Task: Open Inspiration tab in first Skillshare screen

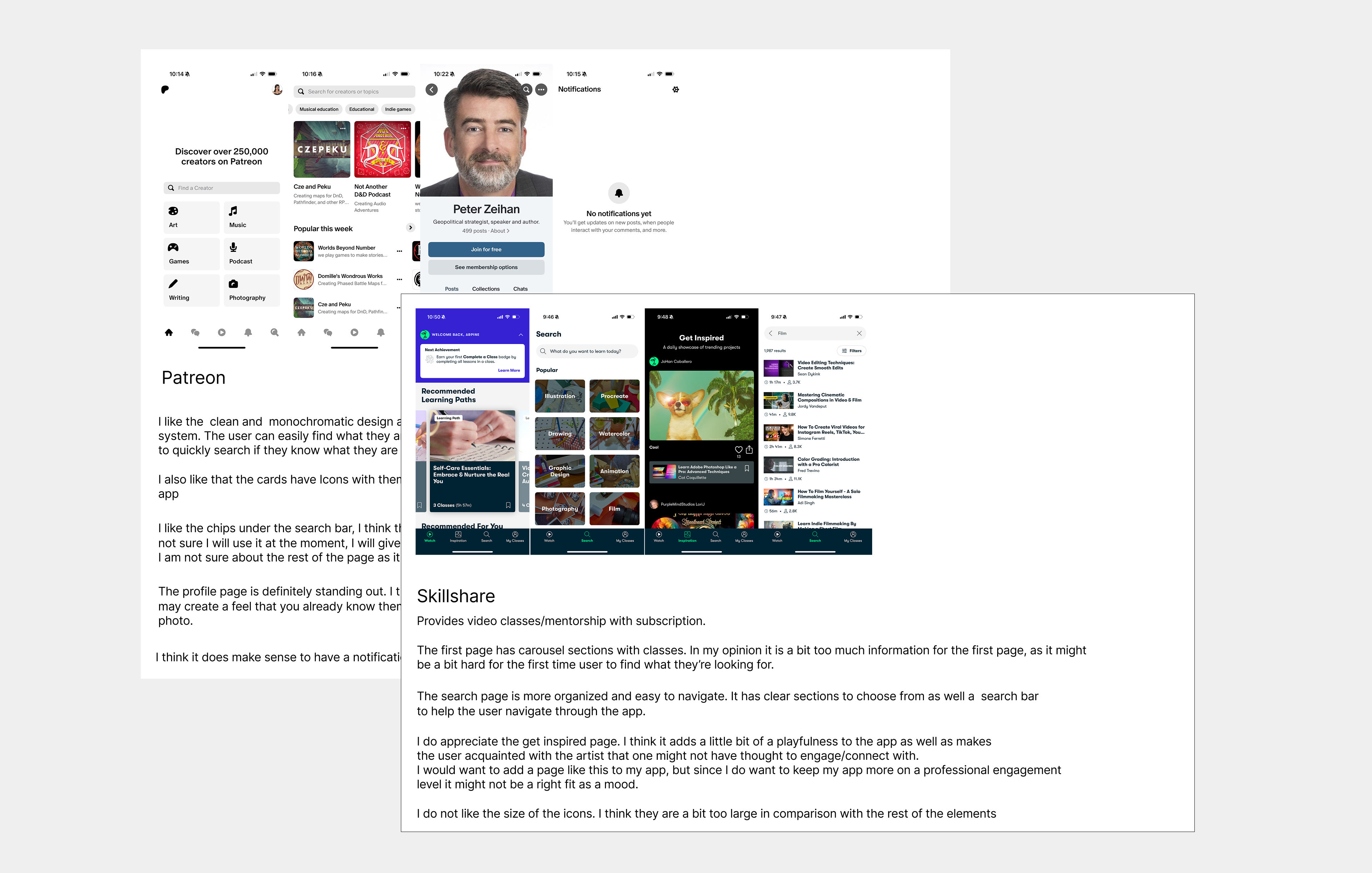Action: (x=458, y=537)
